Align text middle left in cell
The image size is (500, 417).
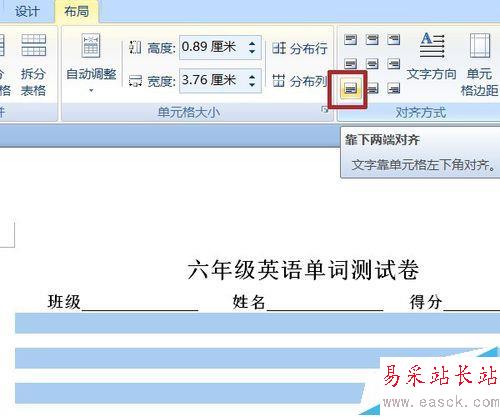(350, 64)
